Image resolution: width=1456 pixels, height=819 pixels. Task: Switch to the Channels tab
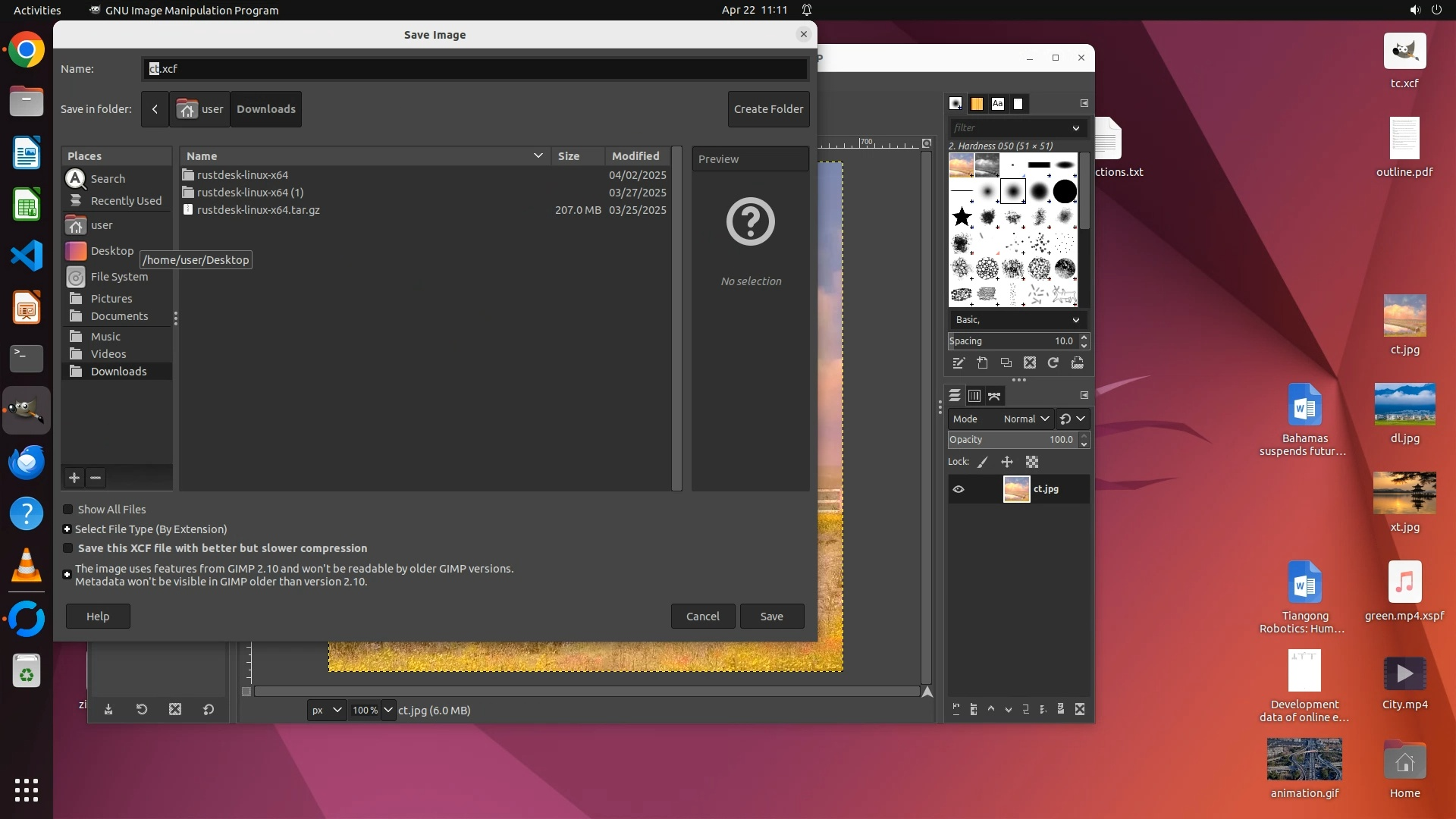point(974,396)
